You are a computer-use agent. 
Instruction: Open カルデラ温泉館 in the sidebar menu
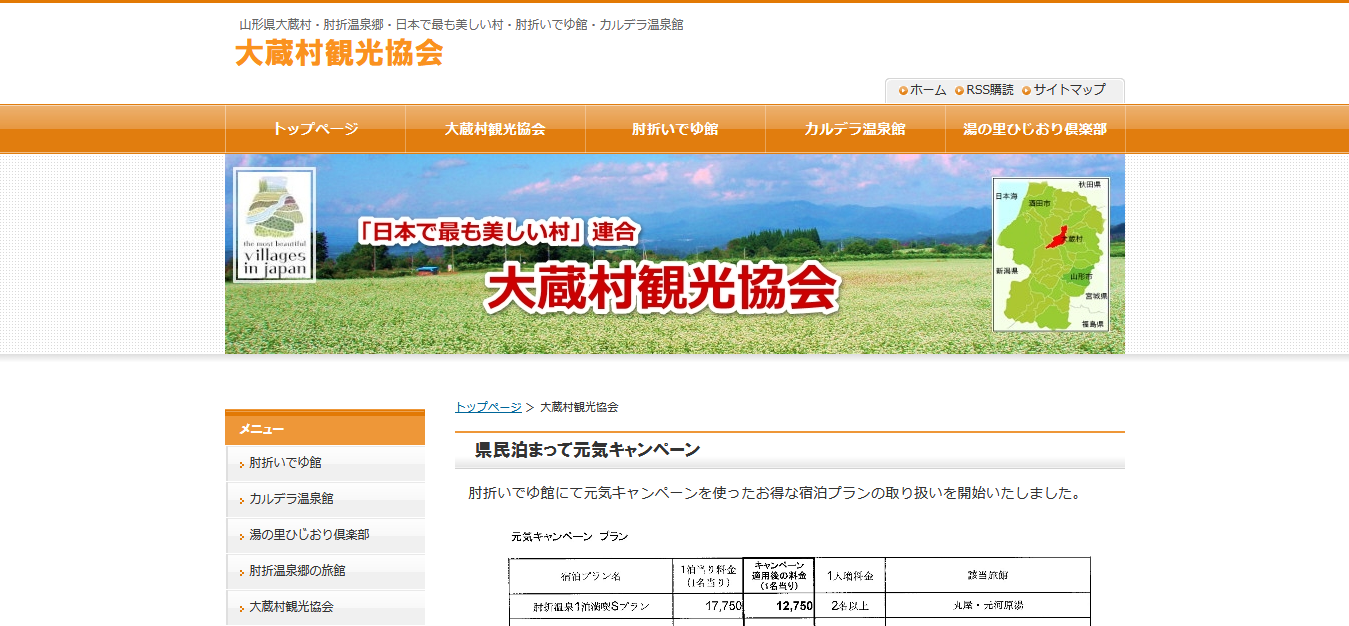pos(325,499)
